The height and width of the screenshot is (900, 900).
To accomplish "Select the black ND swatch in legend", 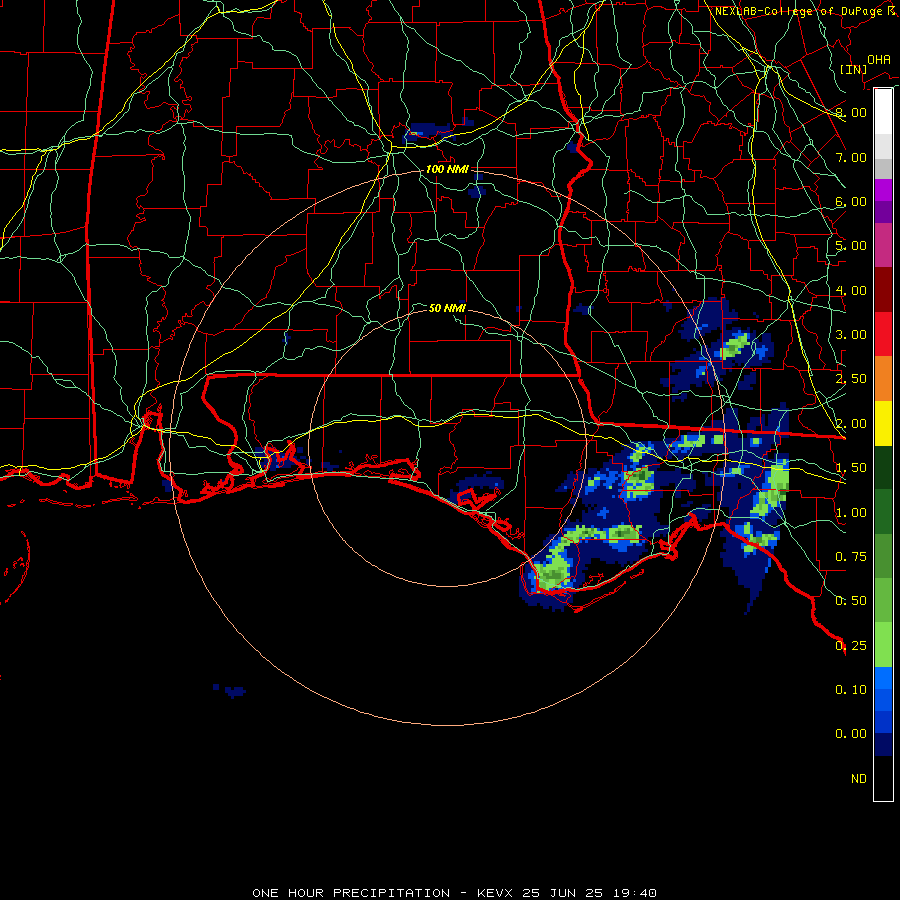I will click(x=883, y=778).
